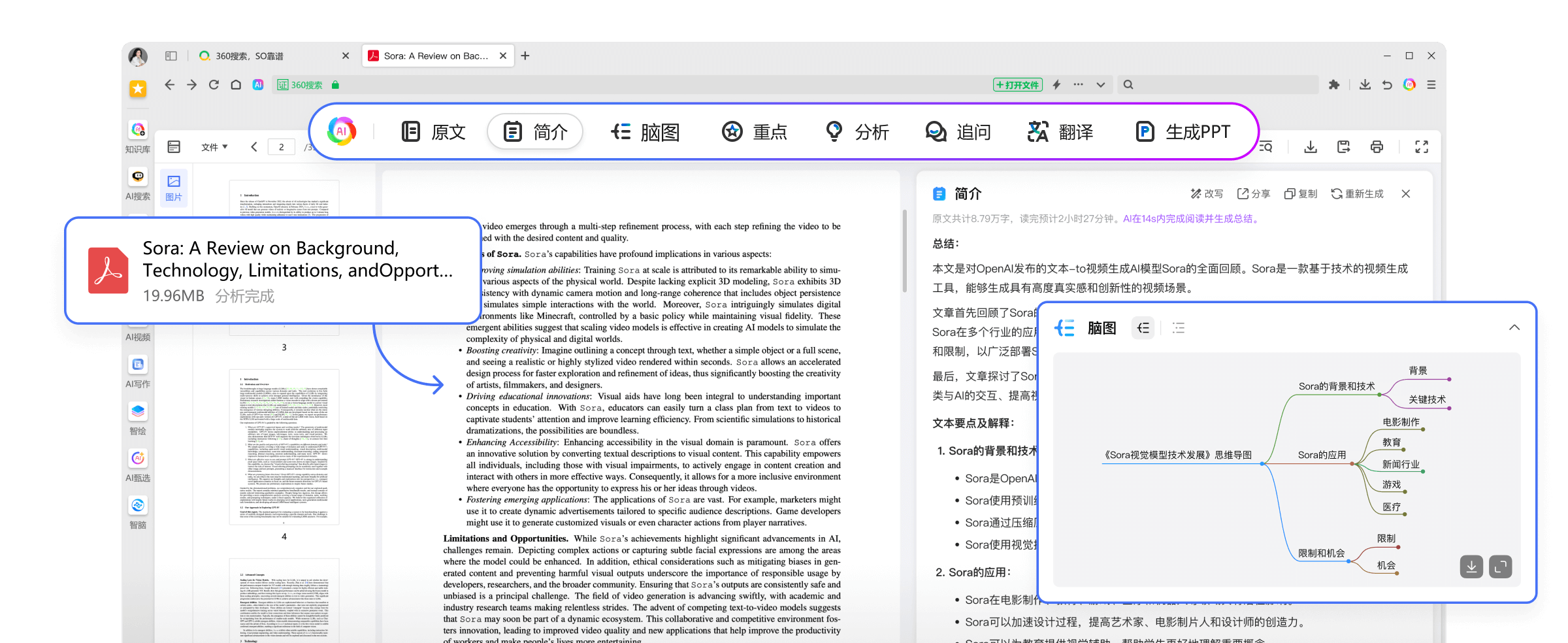Image resolution: width=1568 pixels, height=643 pixels.
Task: Click the browser extensions puzzle icon
Action: pos(1334,85)
